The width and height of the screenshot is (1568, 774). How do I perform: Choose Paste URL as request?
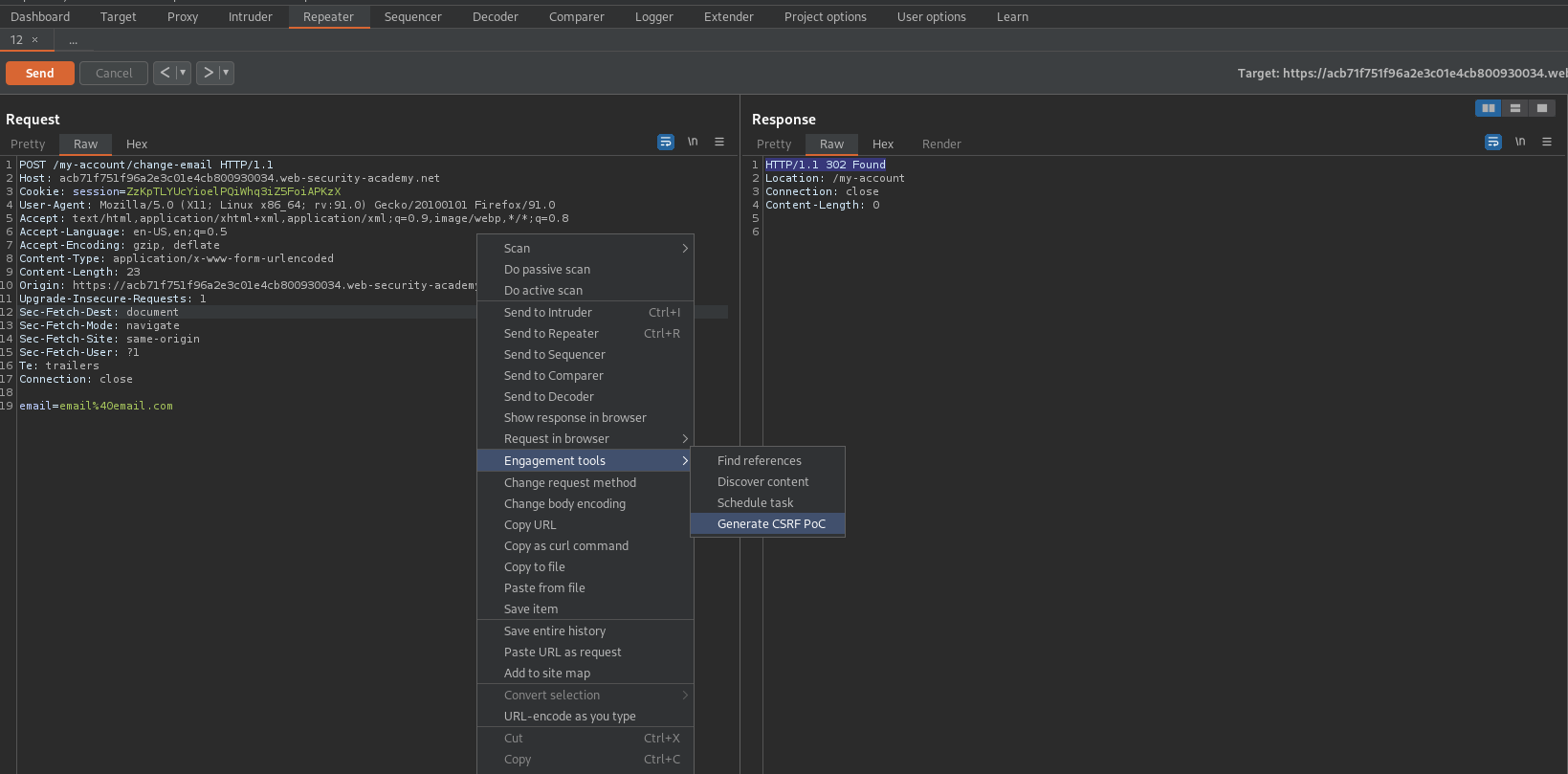pos(585,652)
